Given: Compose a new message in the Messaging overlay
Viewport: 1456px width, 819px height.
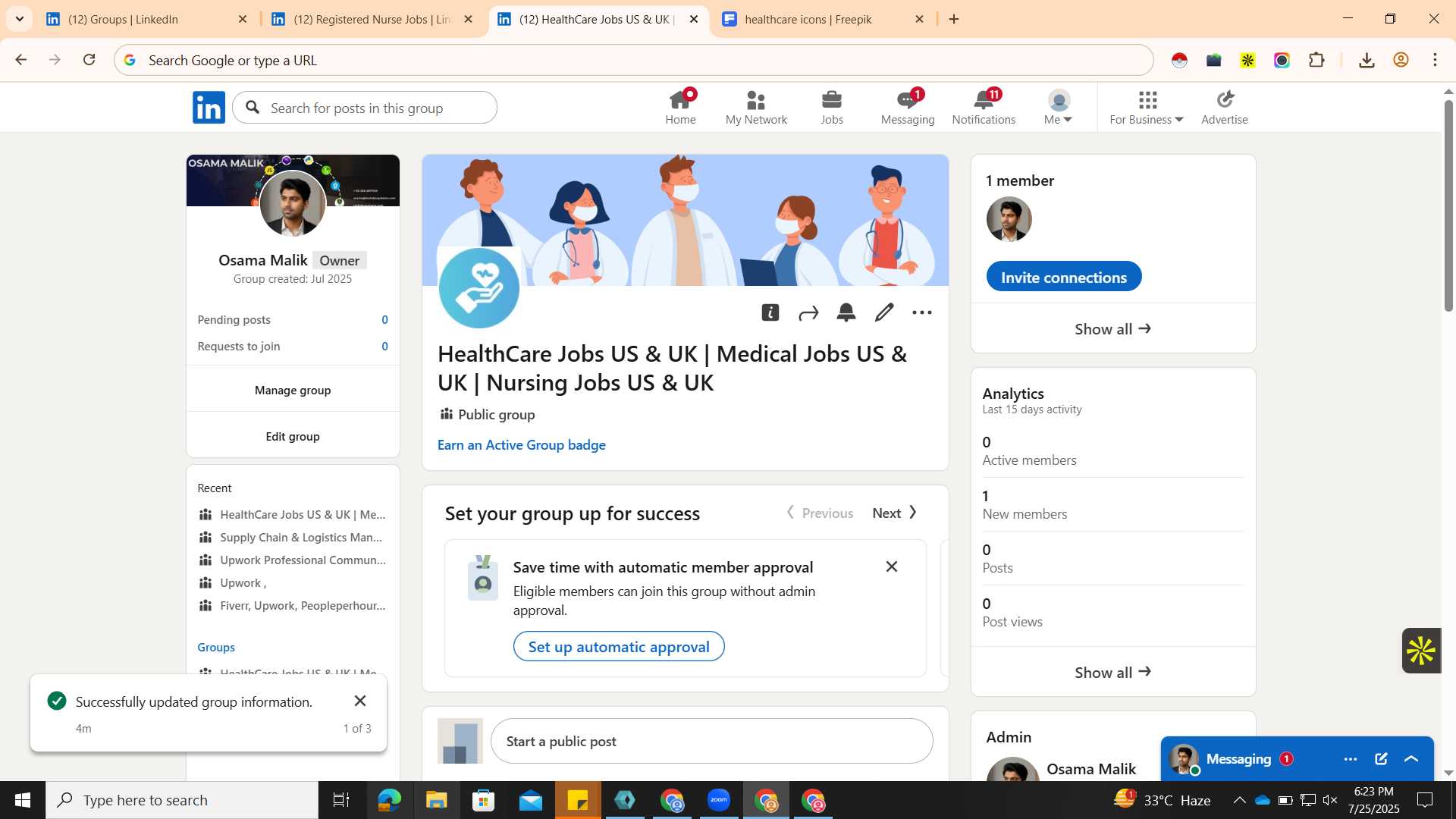Looking at the screenshot, I should pyautogui.click(x=1381, y=758).
